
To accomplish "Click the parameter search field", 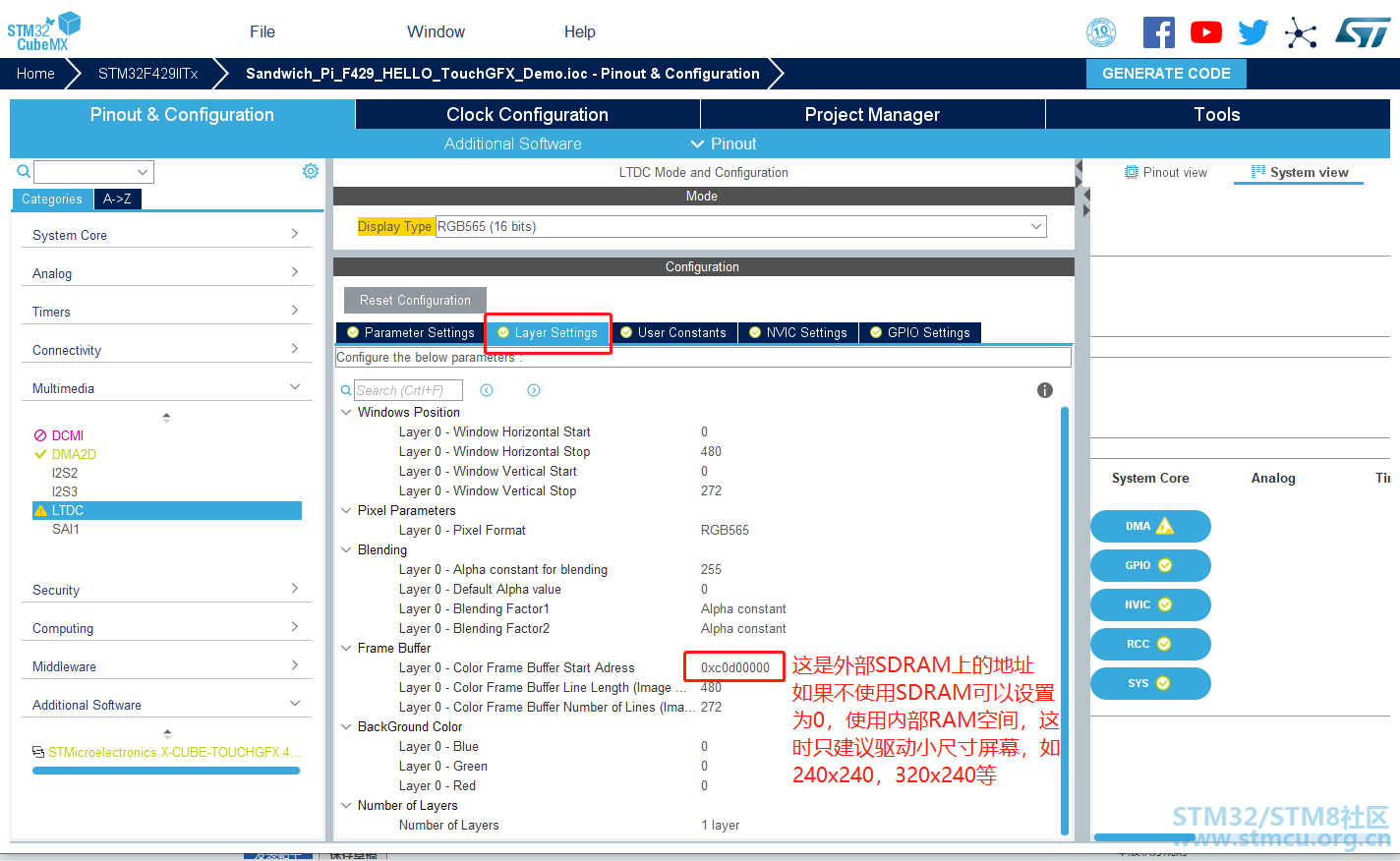I will pyautogui.click(x=408, y=390).
